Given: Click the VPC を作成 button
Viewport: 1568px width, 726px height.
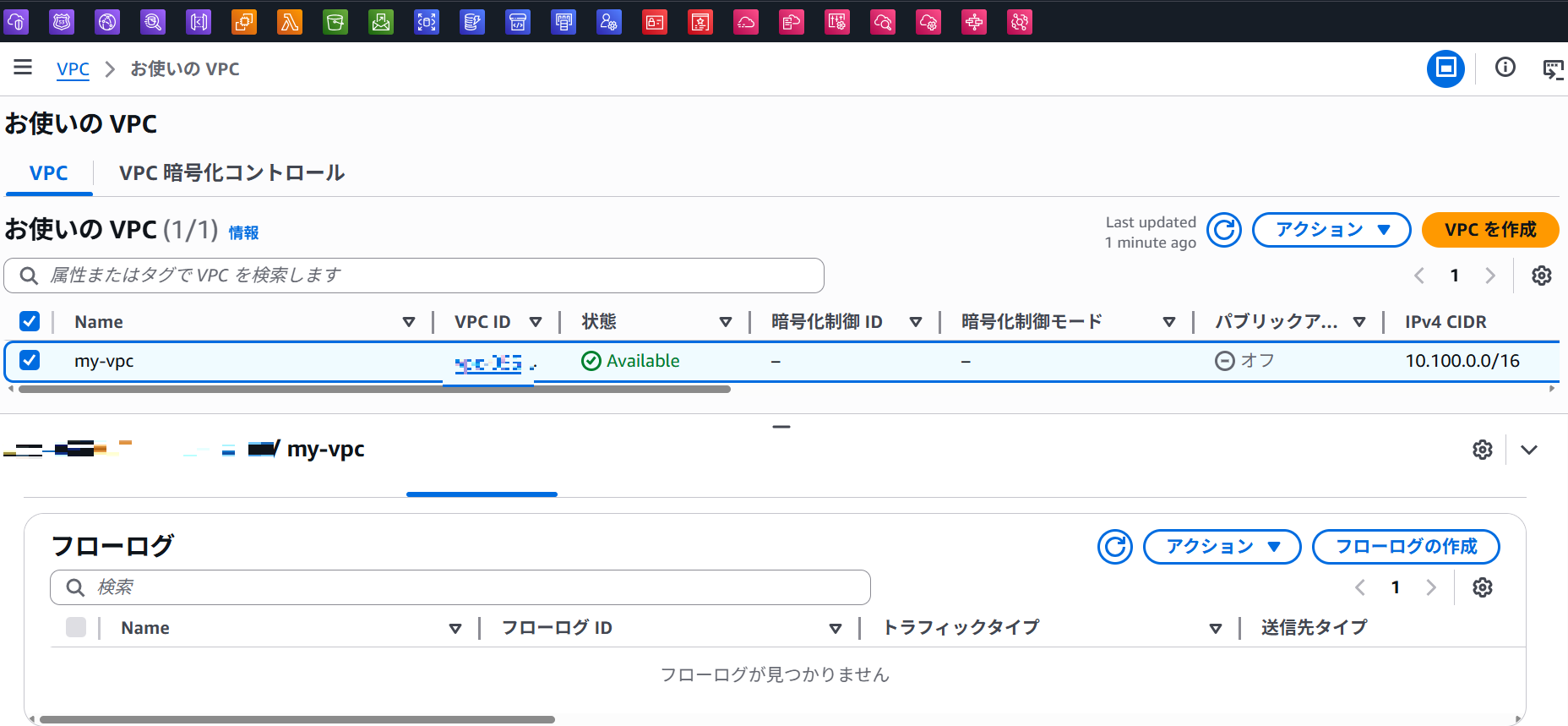Looking at the screenshot, I should (x=1490, y=230).
